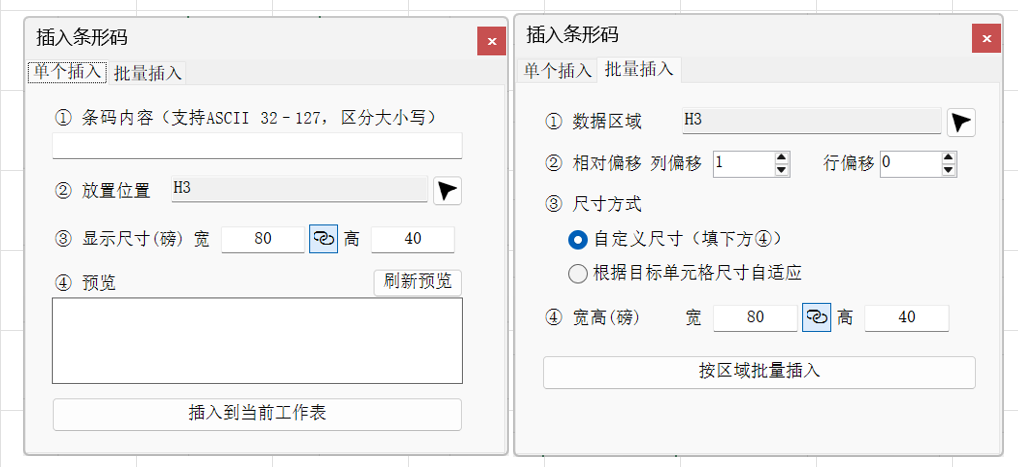This screenshot has height=467, width=1018.
Task: Select 根据目标单元格尺寸自适应 radio option
Action: (577, 273)
